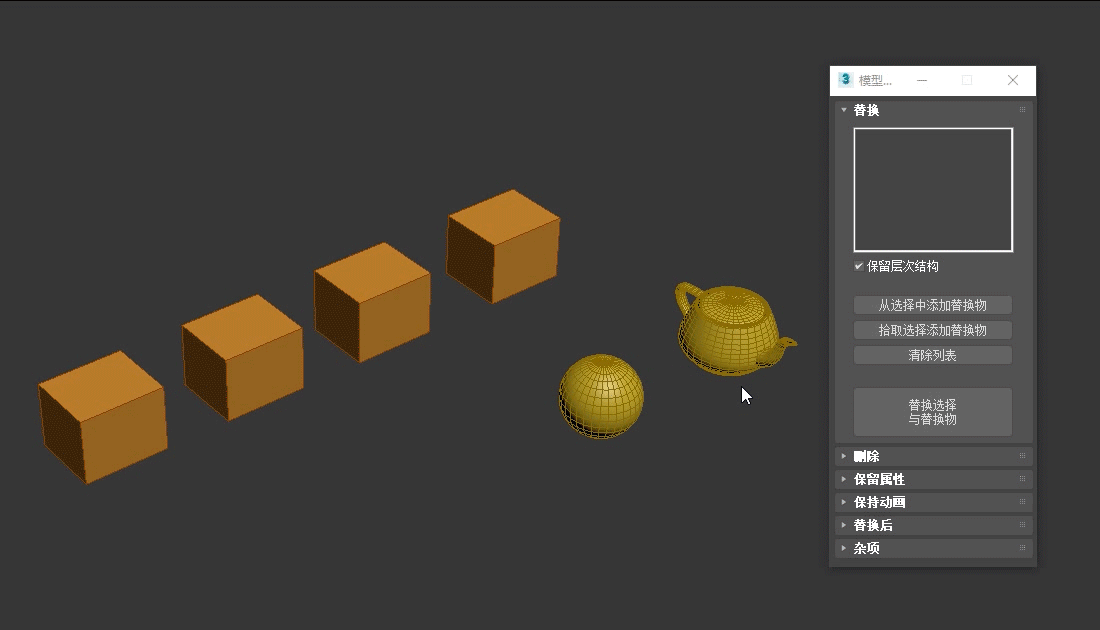The width and height of the screenshot is (1100, 630).
Task: Expand the 替换后 rollout
Action: tap(844, 525)
